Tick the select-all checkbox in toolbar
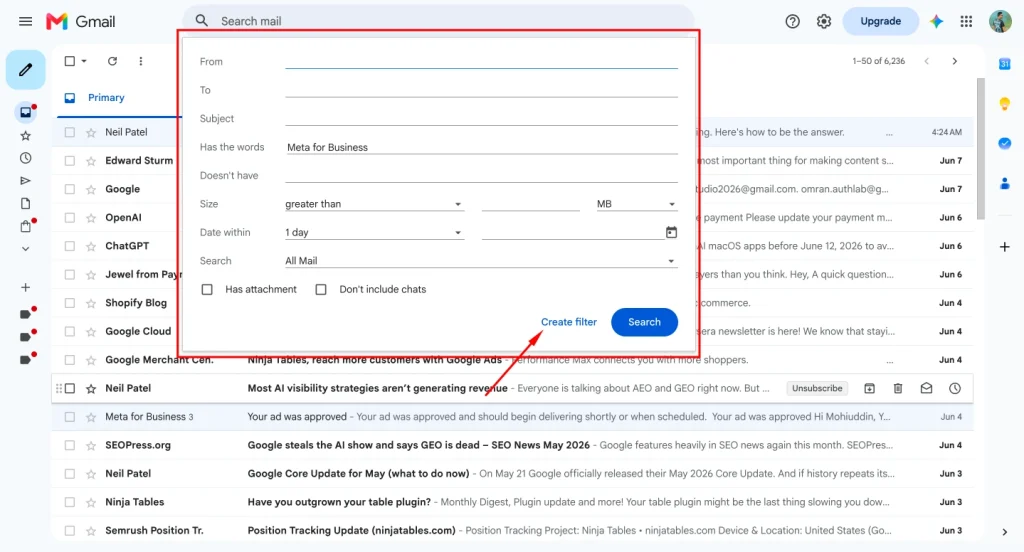The width and height of the screenshot is (1024, 552). tap(70, 61)
